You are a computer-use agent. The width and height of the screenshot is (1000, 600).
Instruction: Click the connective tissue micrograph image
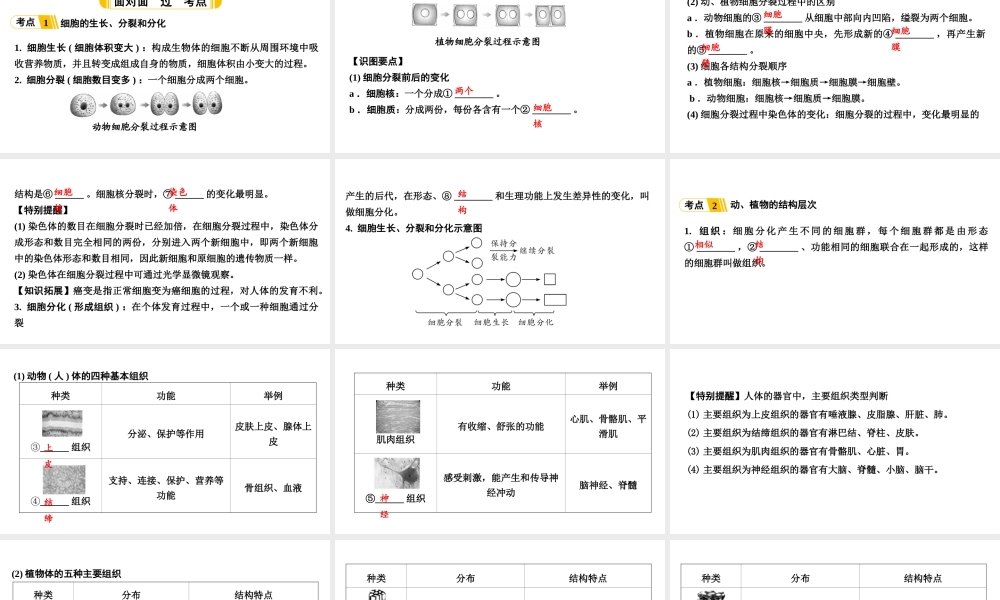click(x=62, y=478)
